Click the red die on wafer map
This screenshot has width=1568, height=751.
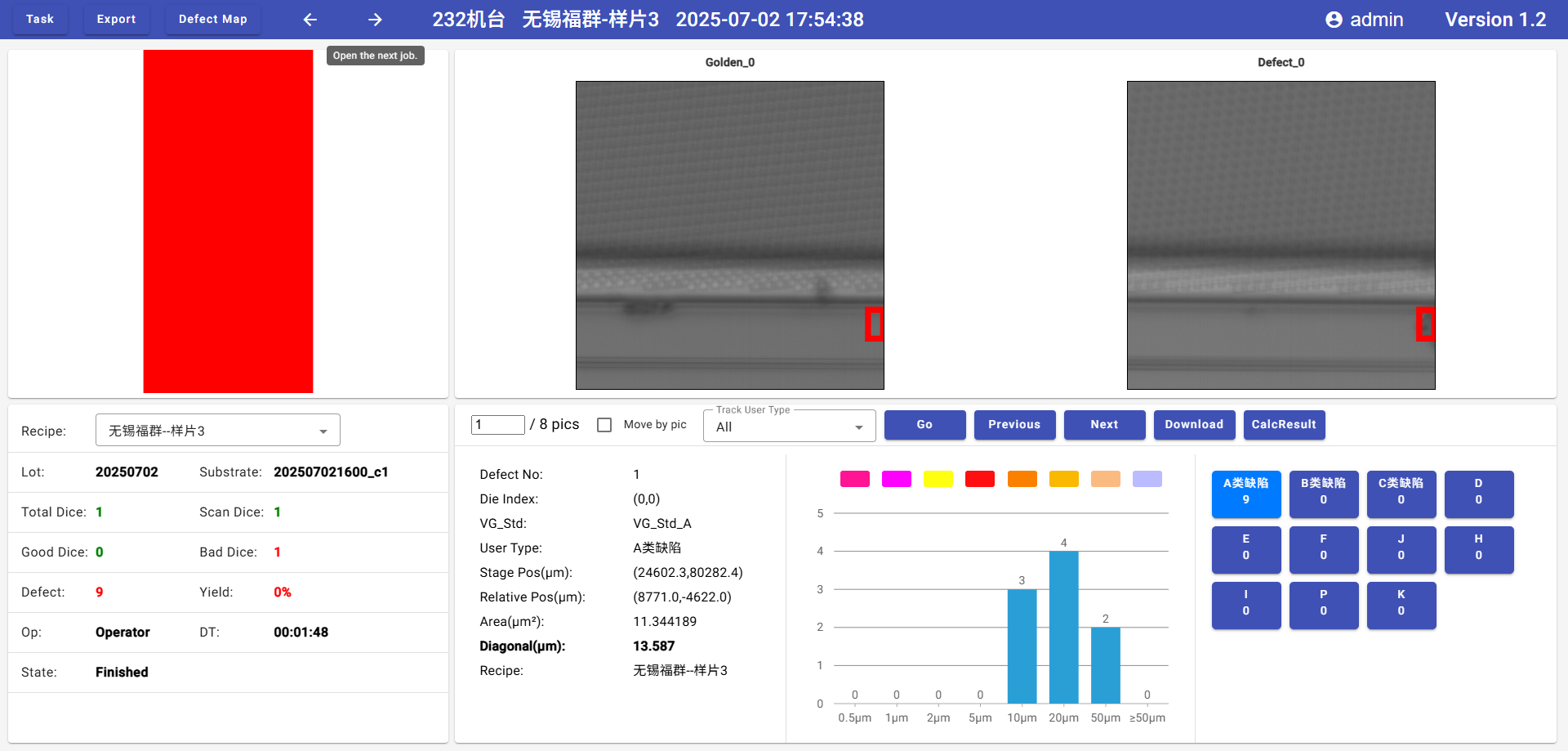[x=228, y=221]
